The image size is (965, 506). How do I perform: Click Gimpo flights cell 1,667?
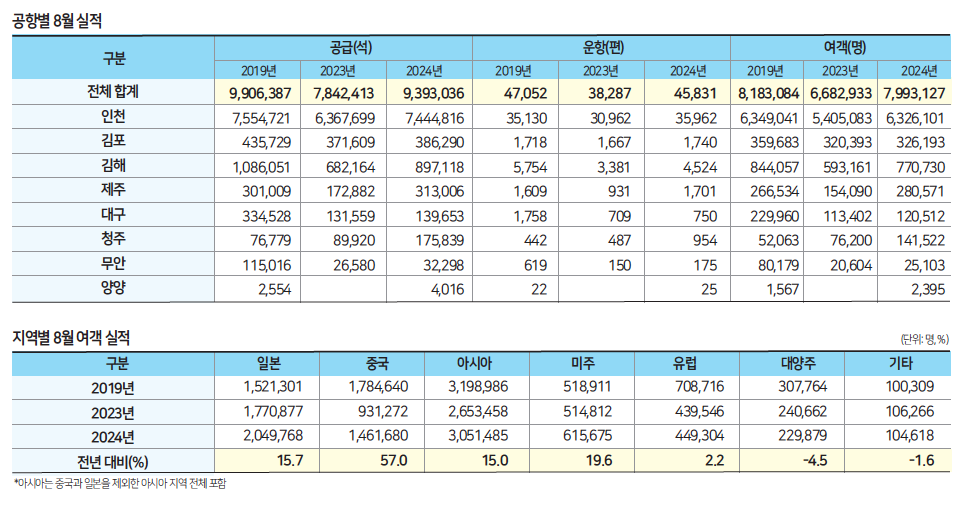click(614, 143)
